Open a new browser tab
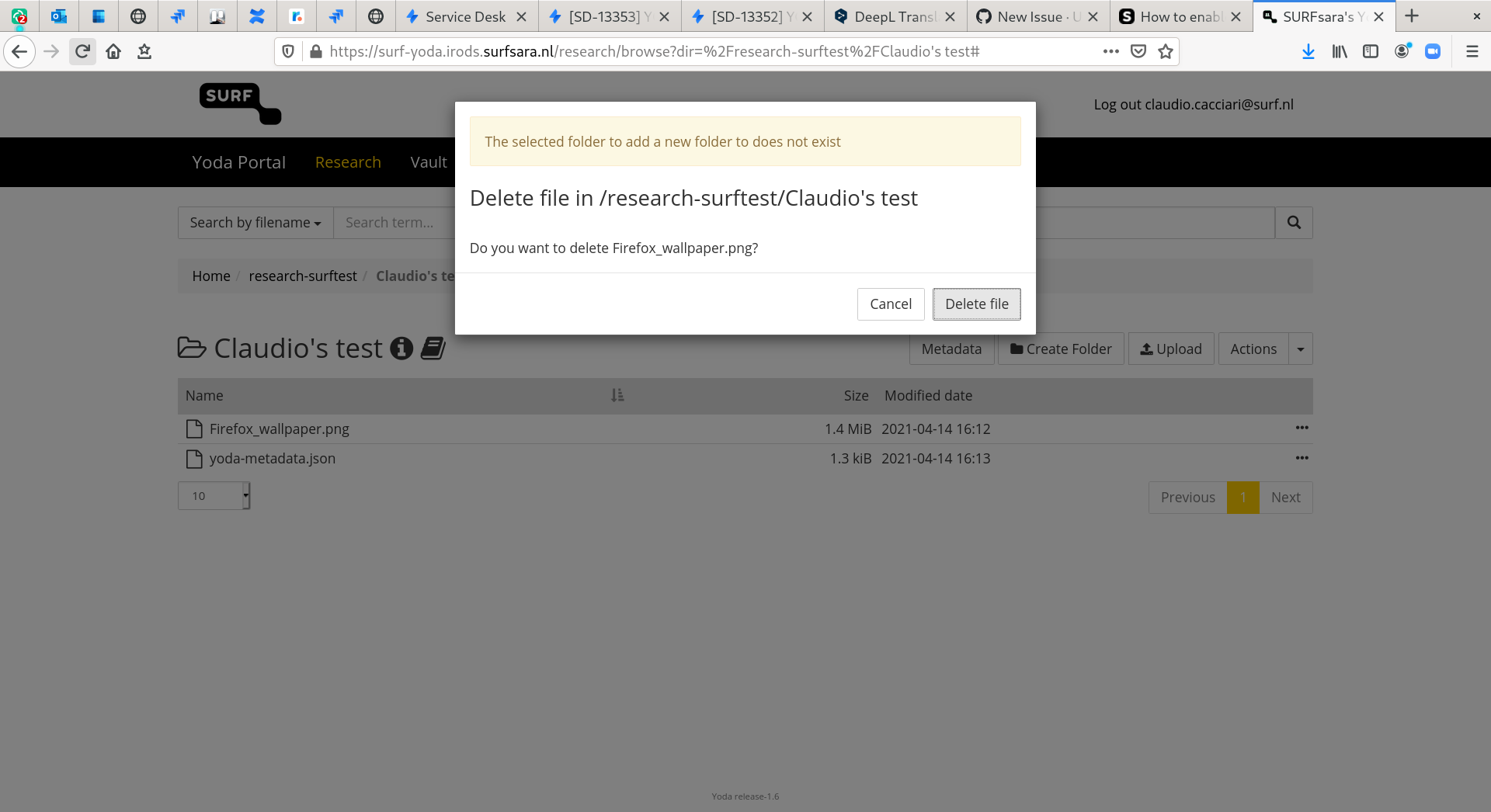1491x812 pixels. pyautogui.click(x=1412, y=16)
